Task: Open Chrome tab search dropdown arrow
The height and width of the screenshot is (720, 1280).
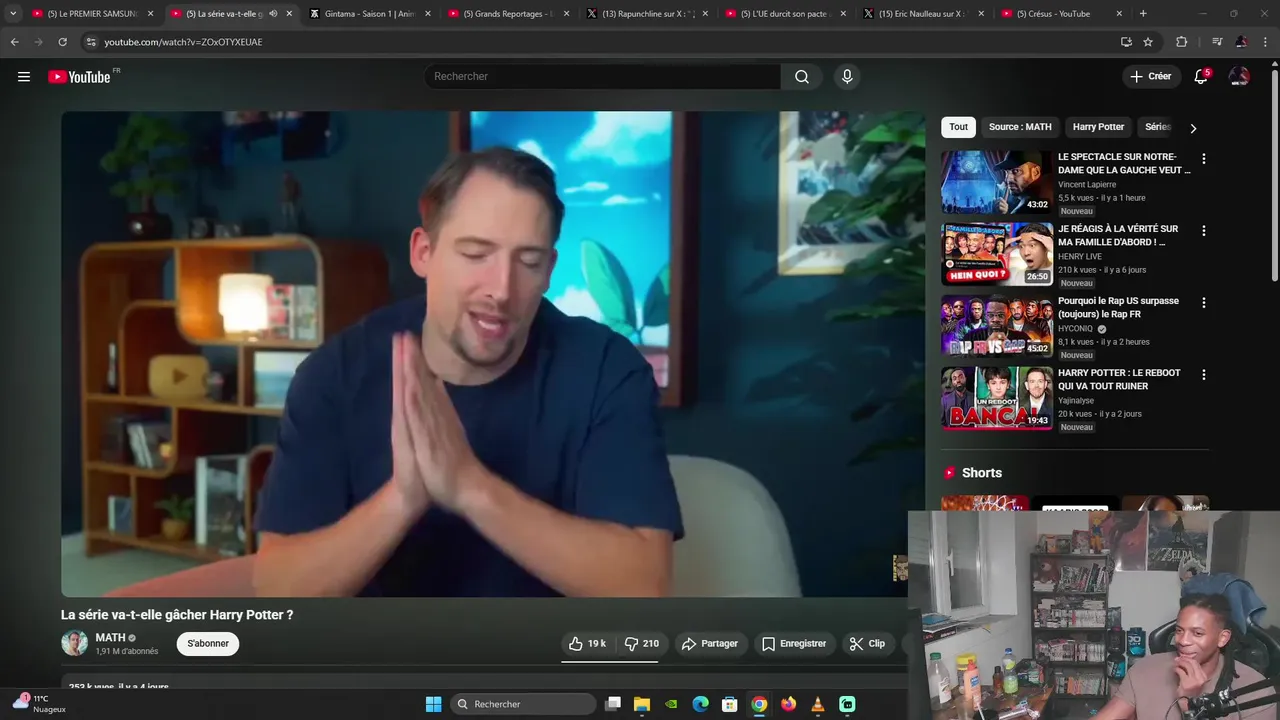Action: pos(13,14)
